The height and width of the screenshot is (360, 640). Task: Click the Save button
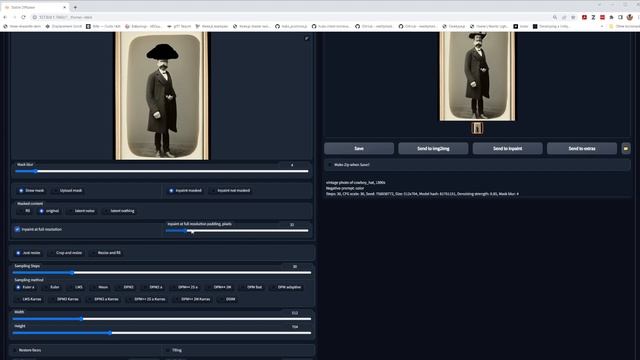(x=359, y=149)
